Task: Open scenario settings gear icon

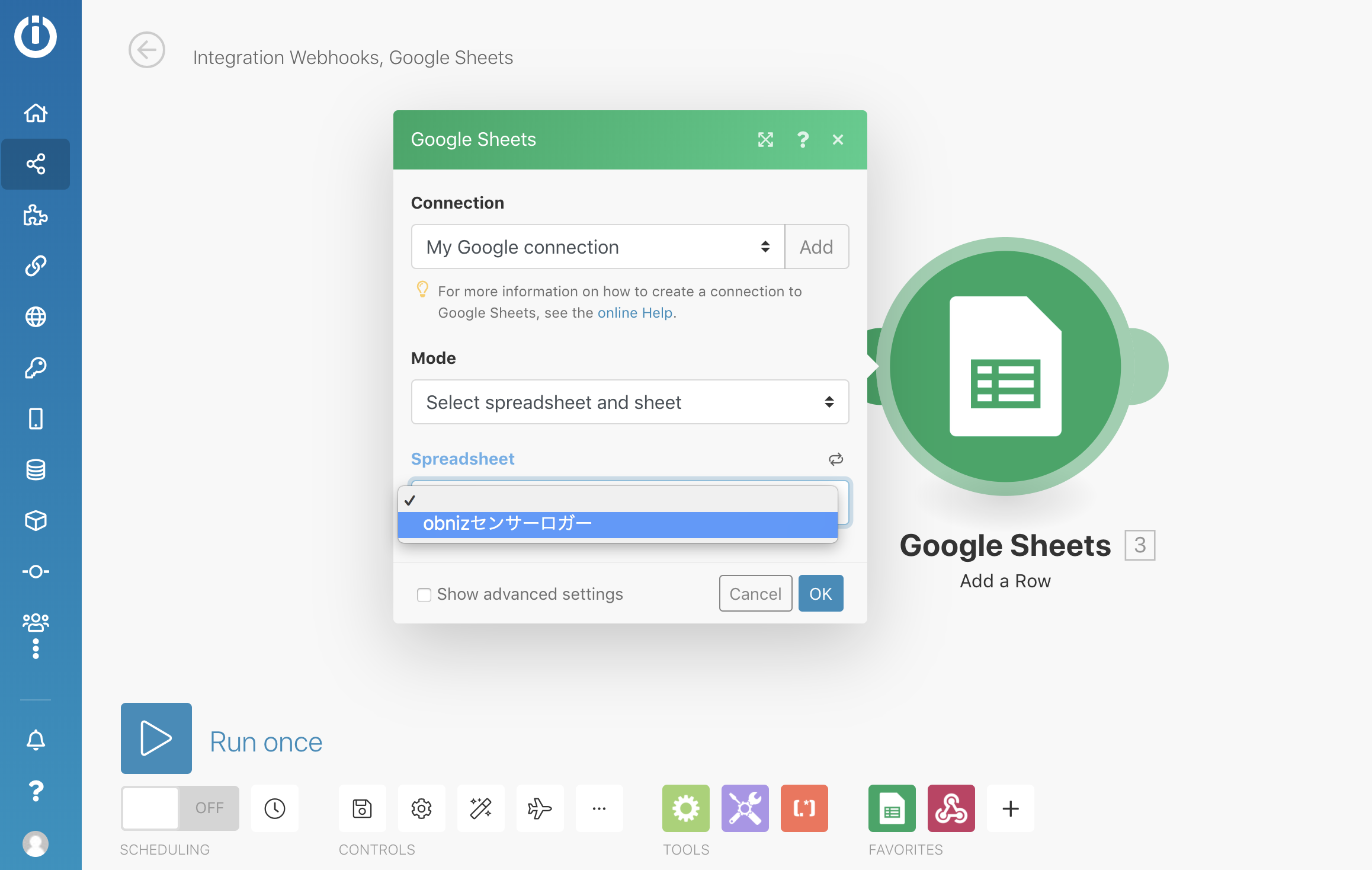Action: [x=422, y=808]
